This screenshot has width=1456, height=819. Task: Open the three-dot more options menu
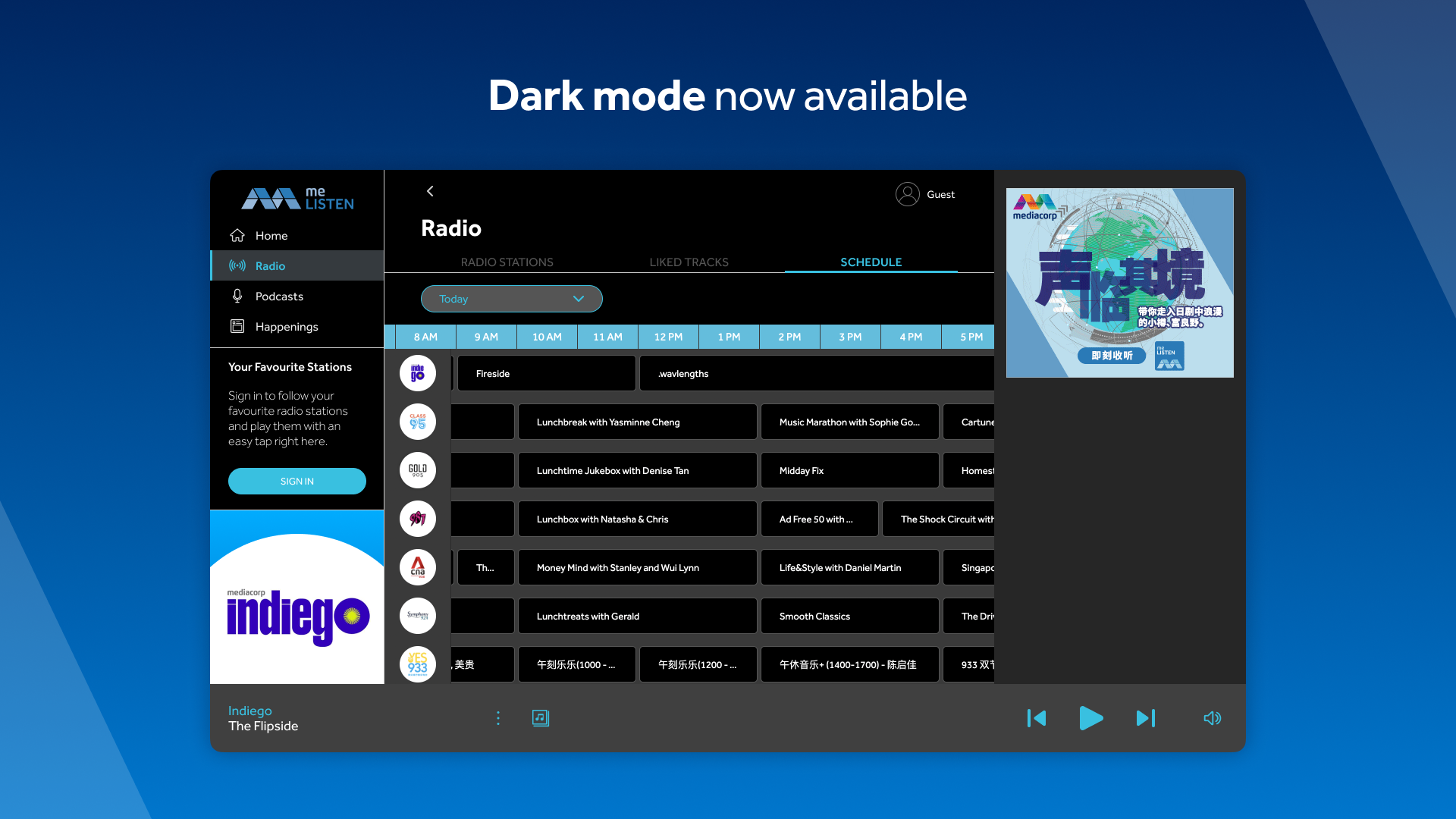(498, 718)
